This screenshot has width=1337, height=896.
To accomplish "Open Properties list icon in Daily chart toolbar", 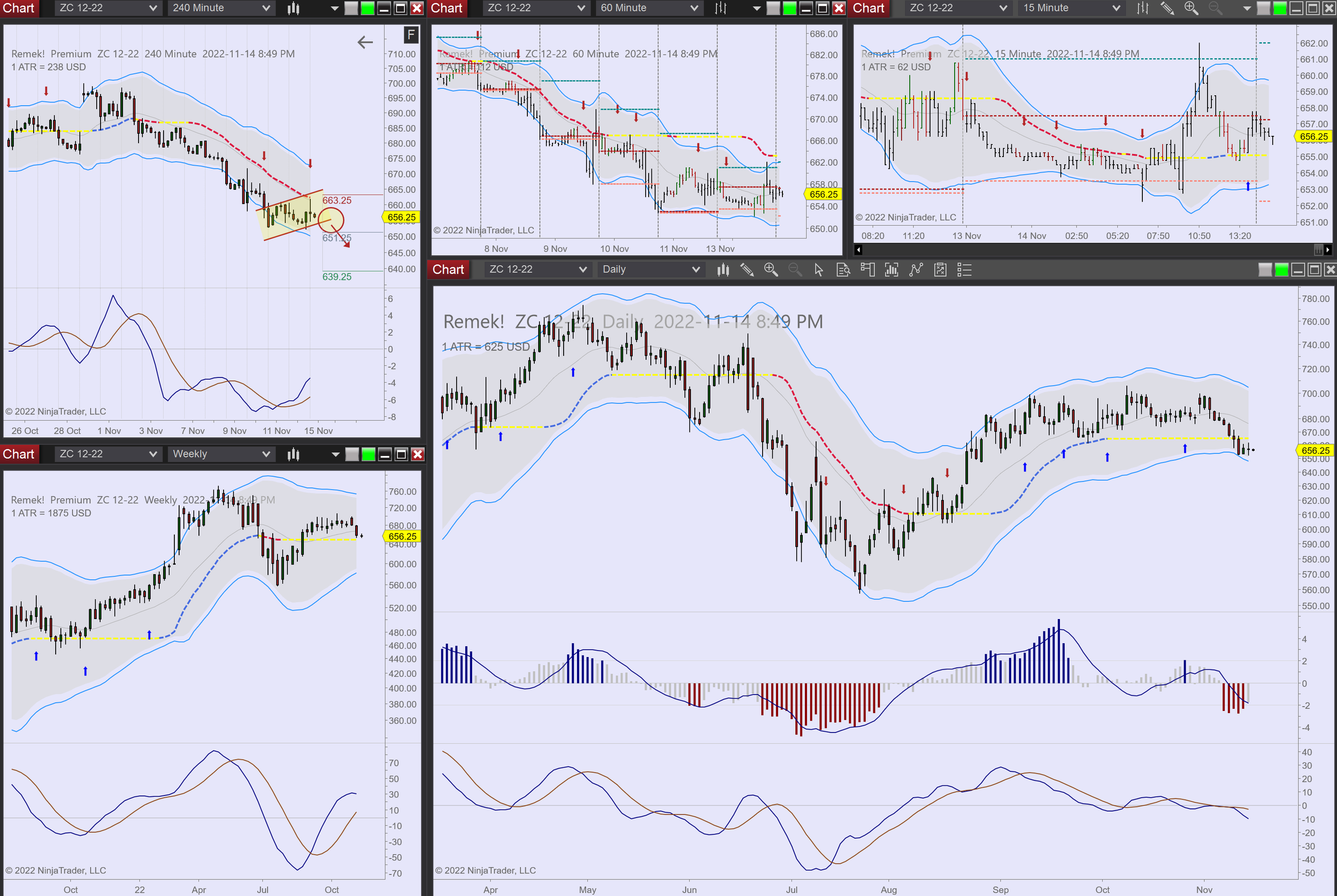I will click(964, 269).
